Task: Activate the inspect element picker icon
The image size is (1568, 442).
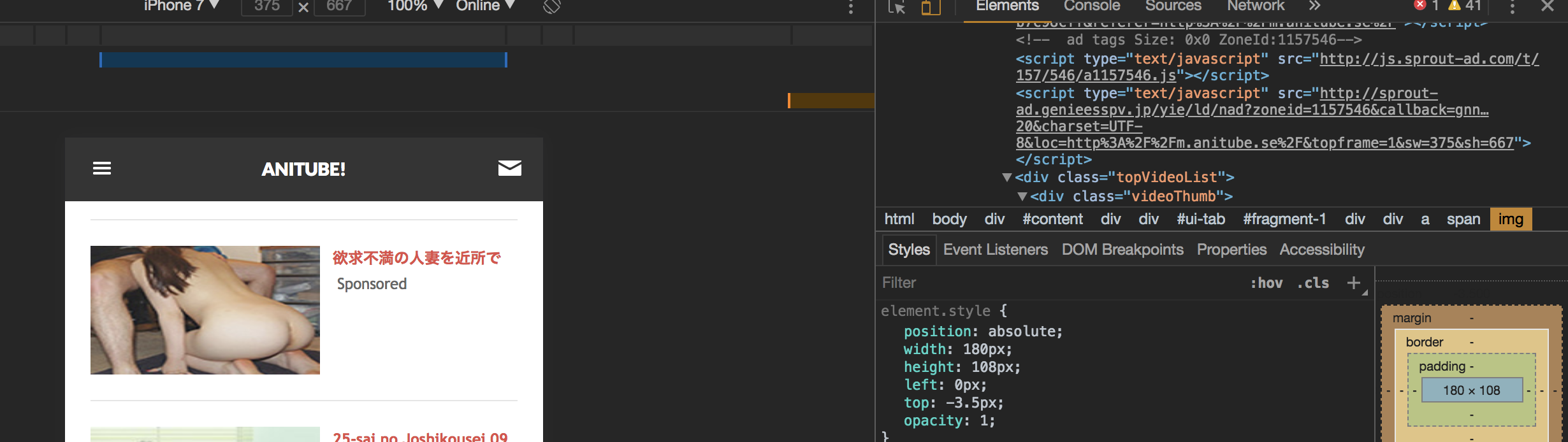Action: 897,7
